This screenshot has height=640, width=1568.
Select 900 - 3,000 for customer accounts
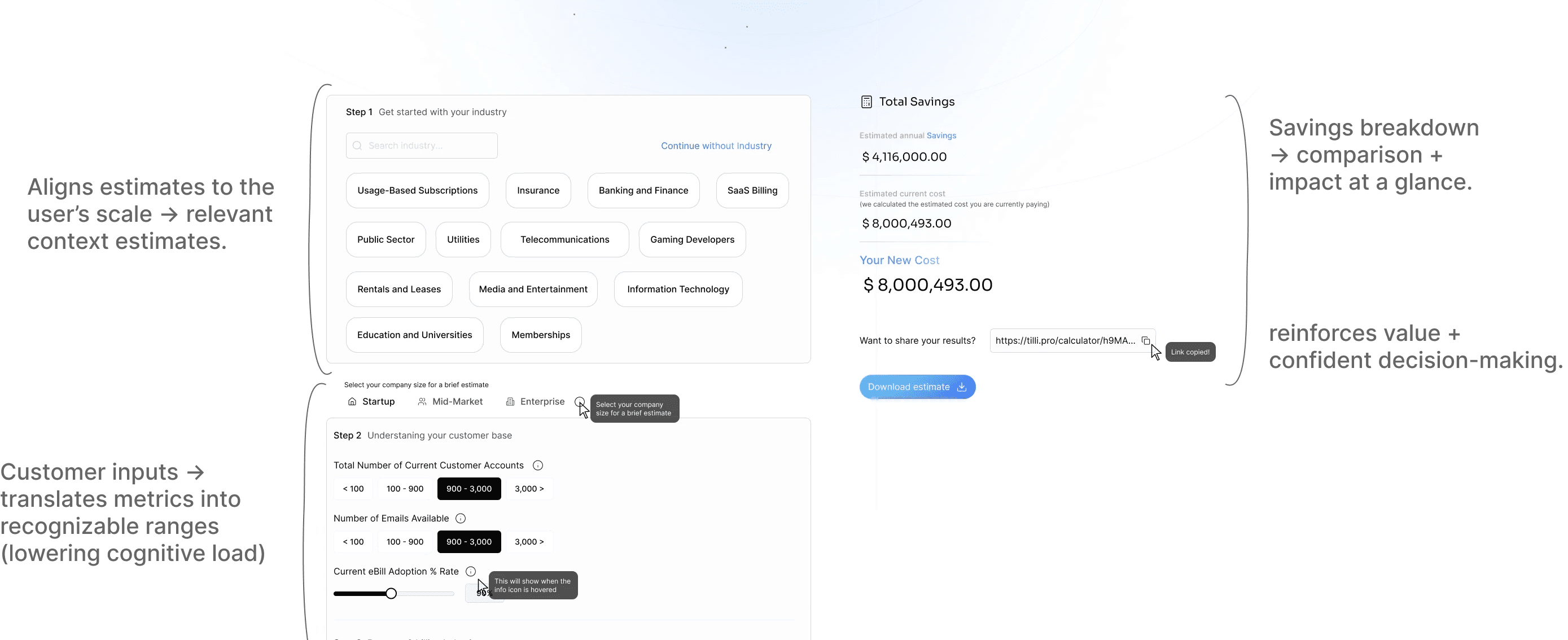[x=468, y=489]
